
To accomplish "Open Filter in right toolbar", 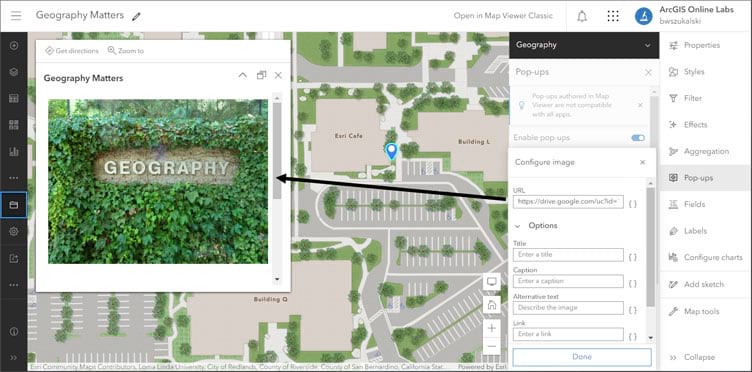I will [x=705, y=98].
